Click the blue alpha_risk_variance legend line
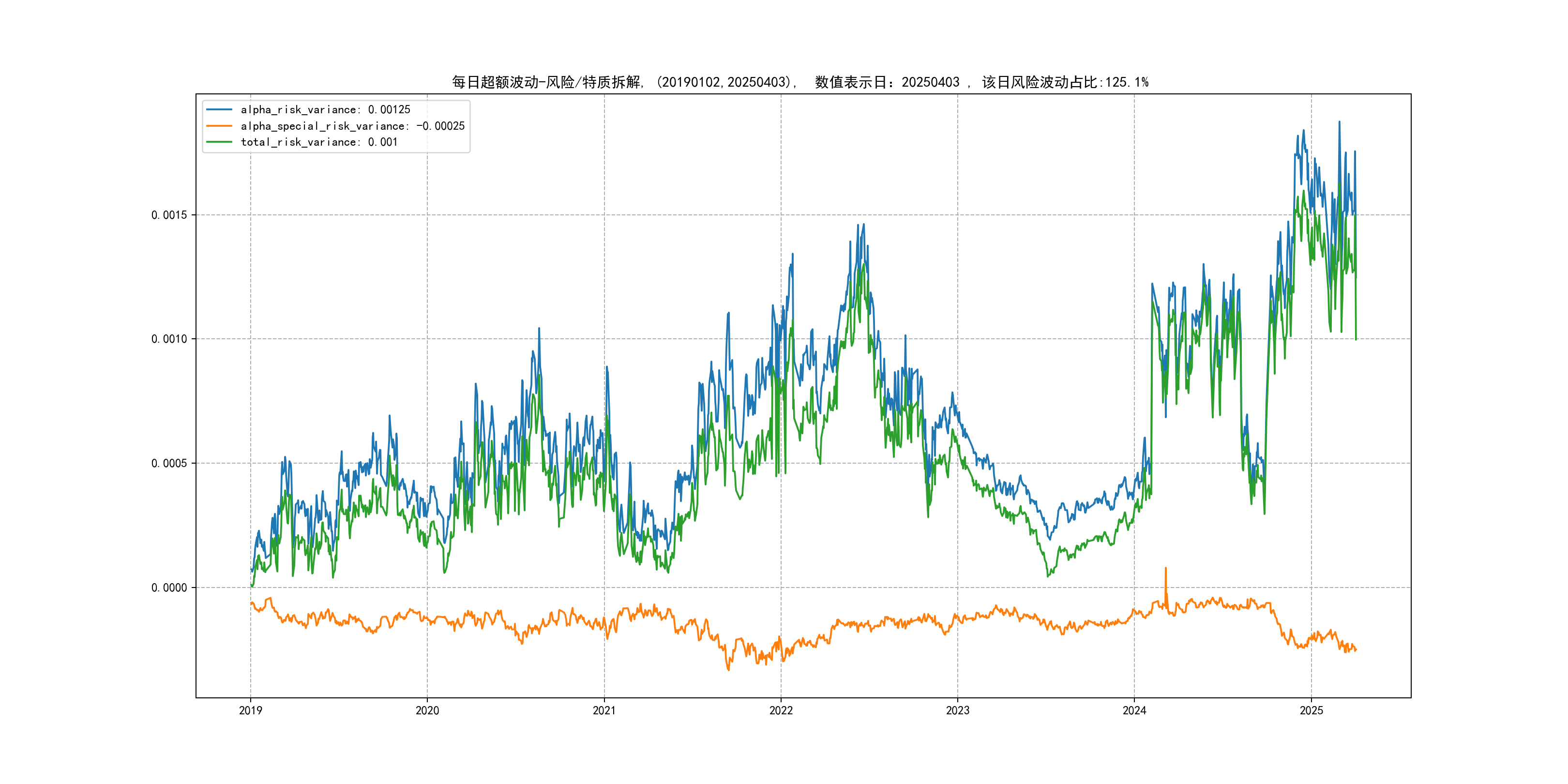 point(219,109)
